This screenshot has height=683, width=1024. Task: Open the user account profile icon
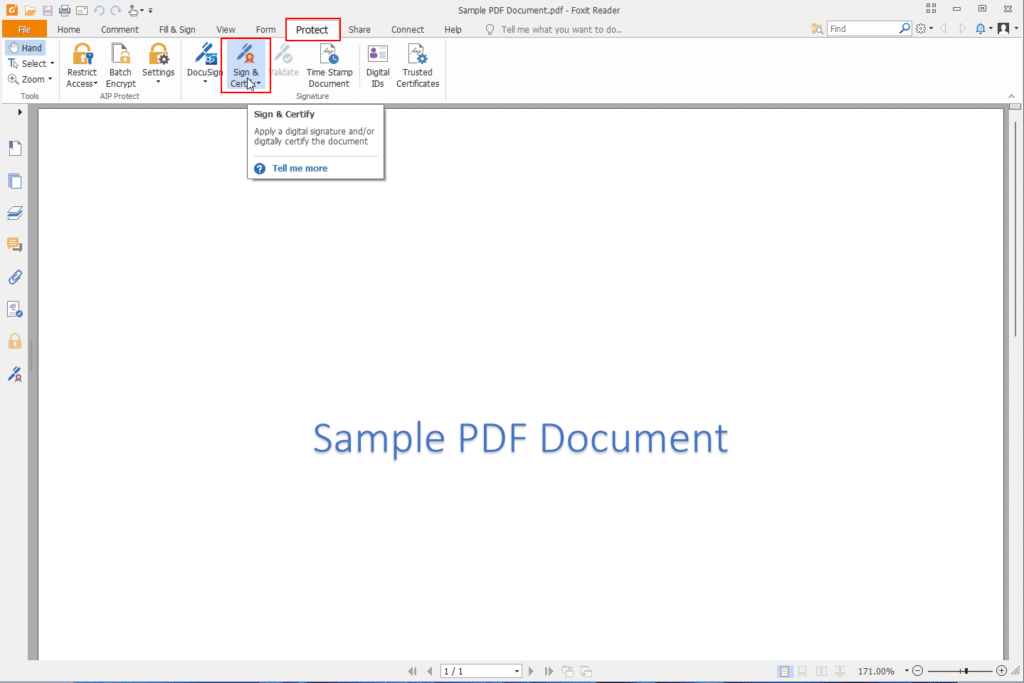(x=1004, y=29)
